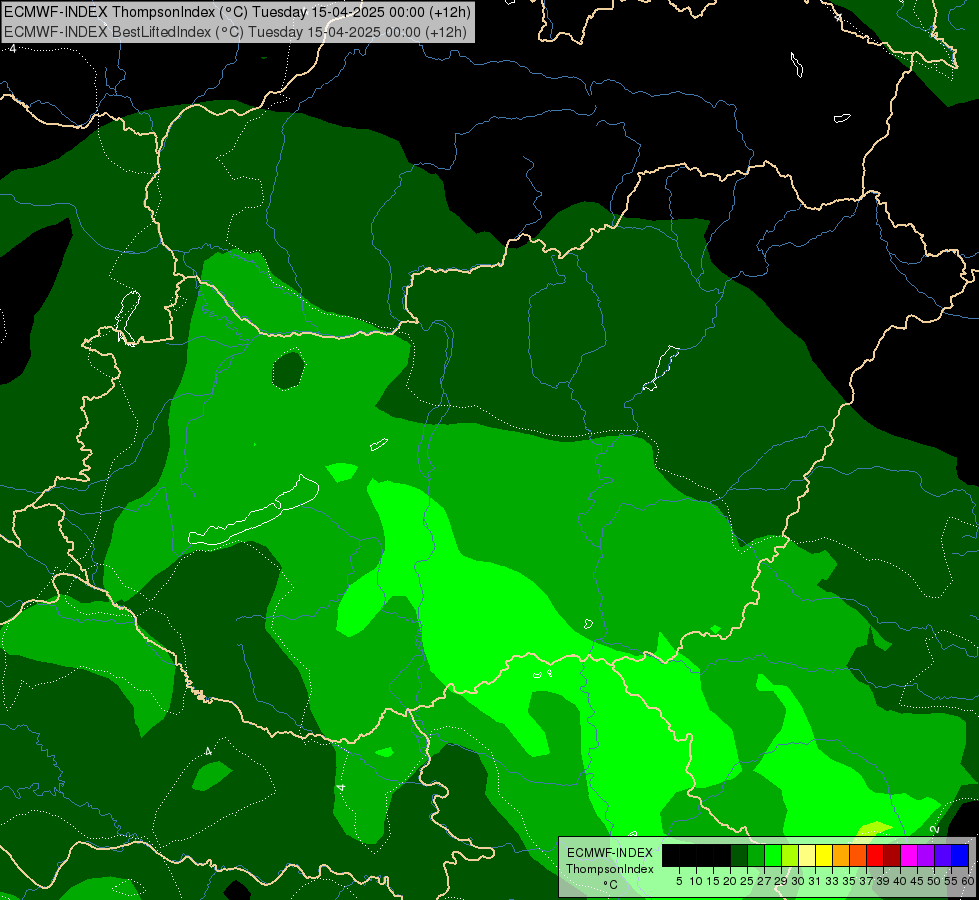Click the orange-red 35–37 legend swatch
979x900 pixels.
[858, 855]
